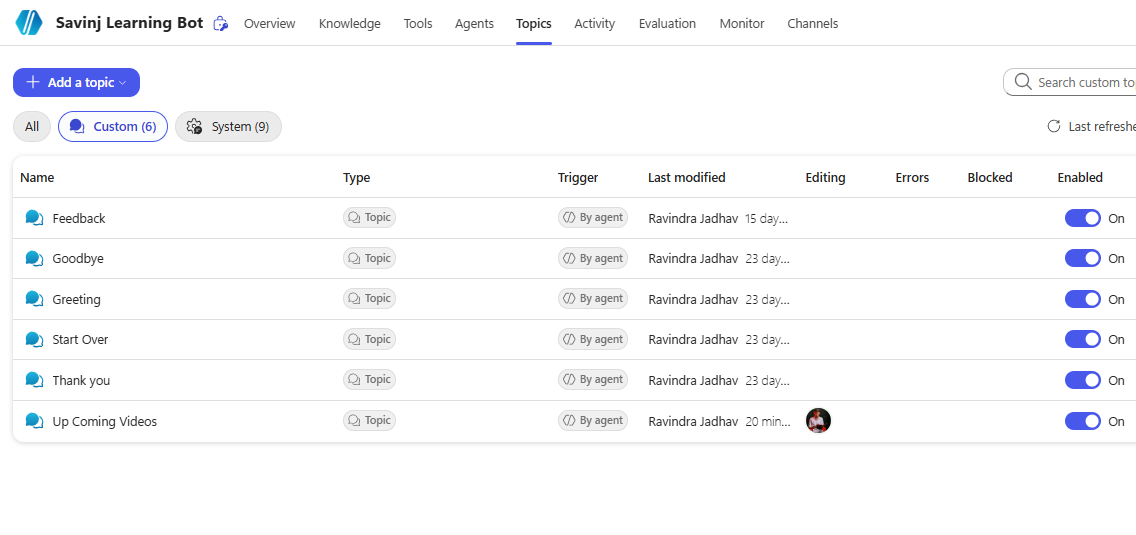Click the Topic type badge in Up Coming Videos row

click(x=369, y=420)
